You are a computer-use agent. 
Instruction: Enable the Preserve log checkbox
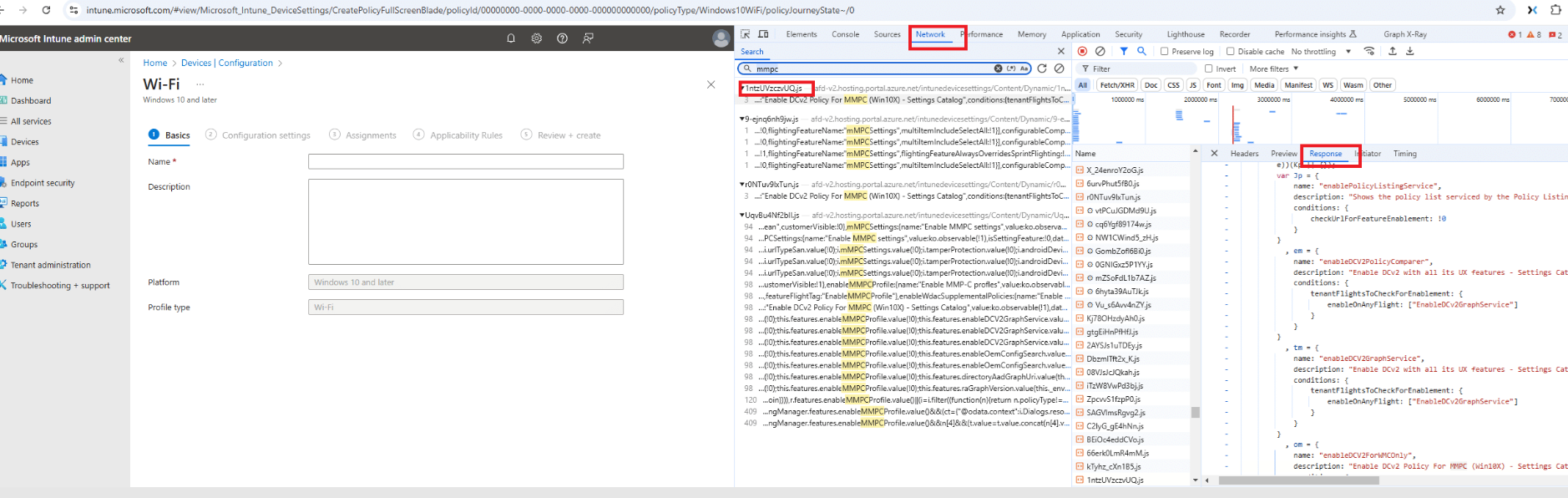pyautogui.click(x=1165, y=52)
